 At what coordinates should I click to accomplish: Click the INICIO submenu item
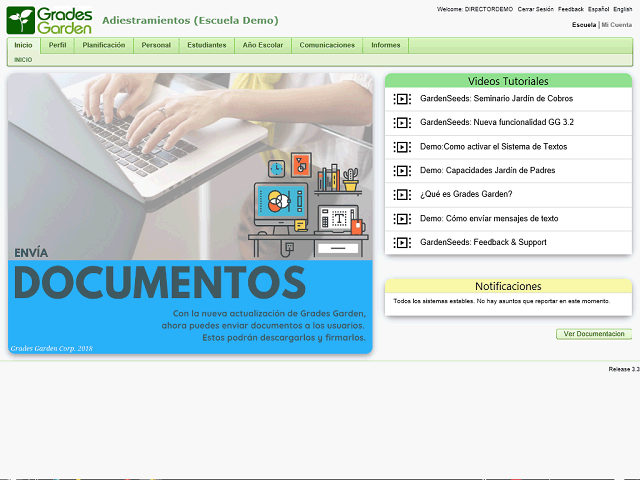coord(23,60)
